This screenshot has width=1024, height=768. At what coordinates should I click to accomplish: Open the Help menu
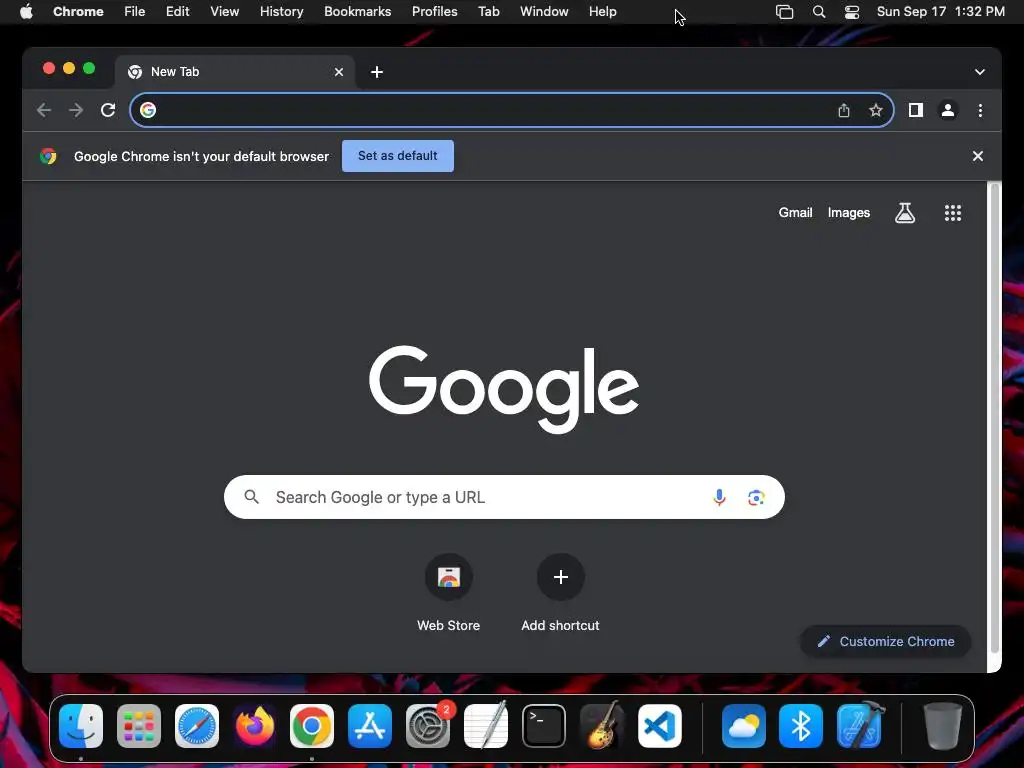pos(602,12)
